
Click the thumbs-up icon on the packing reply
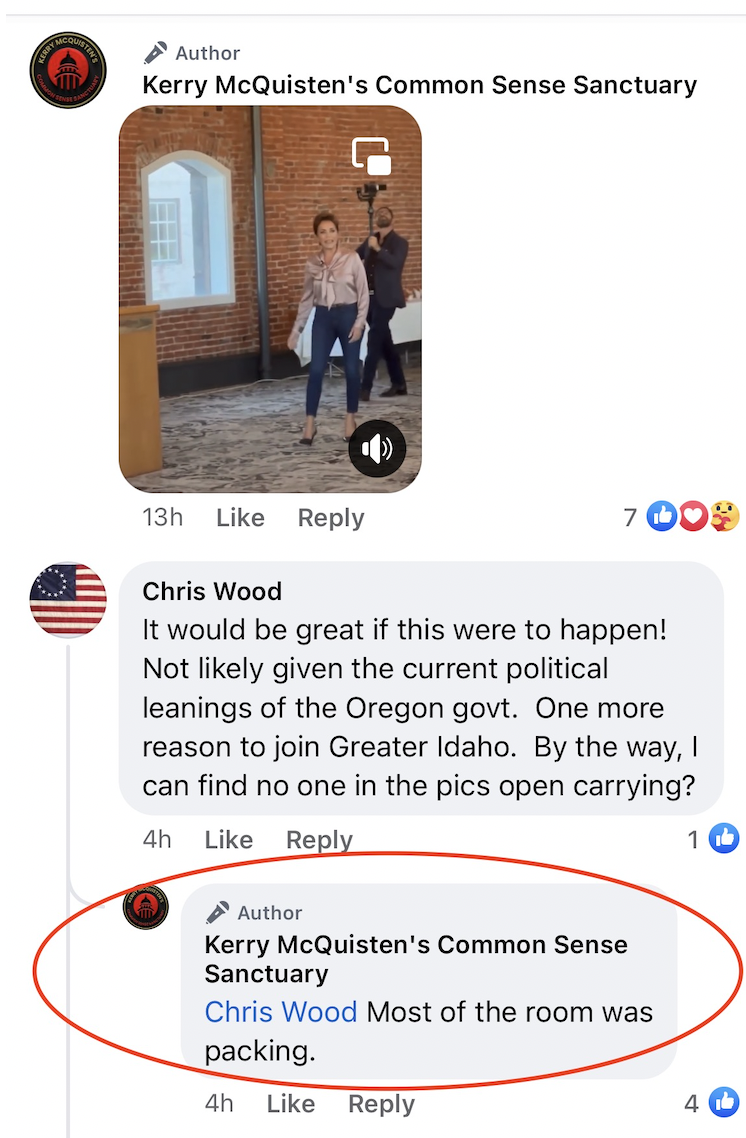point(724,1103)
